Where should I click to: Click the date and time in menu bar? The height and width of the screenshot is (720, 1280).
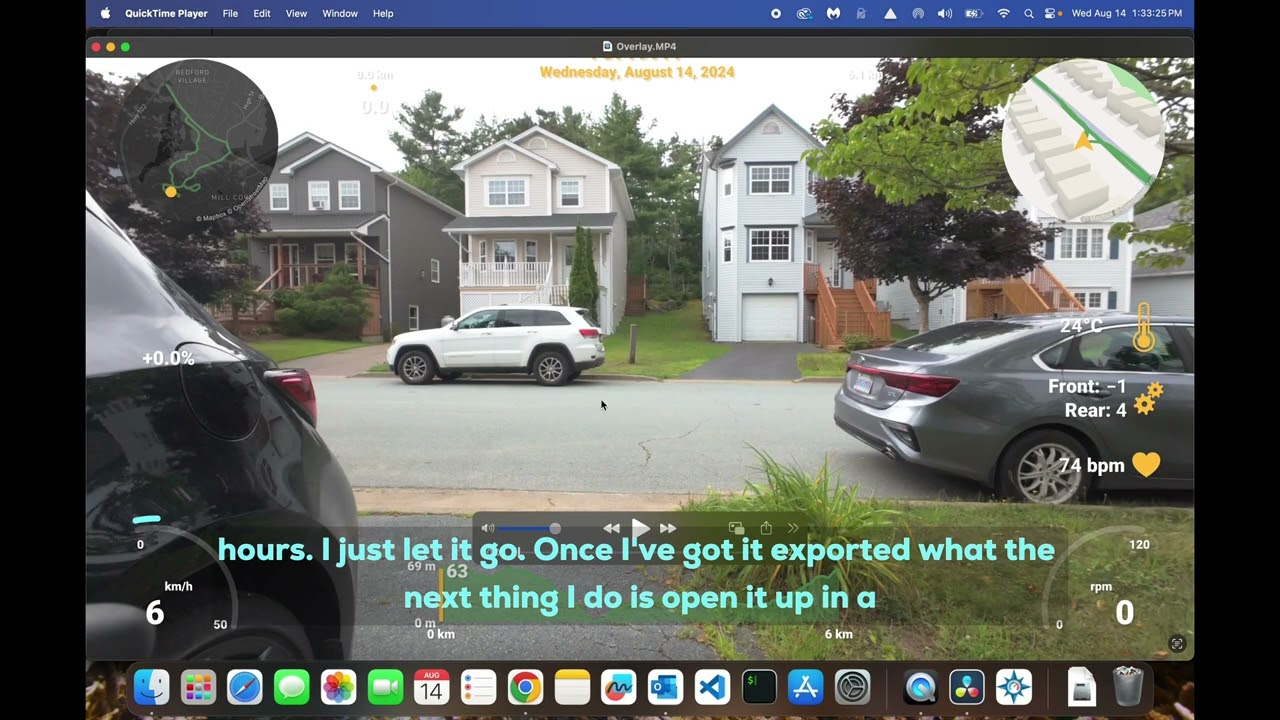(1127, 13)
